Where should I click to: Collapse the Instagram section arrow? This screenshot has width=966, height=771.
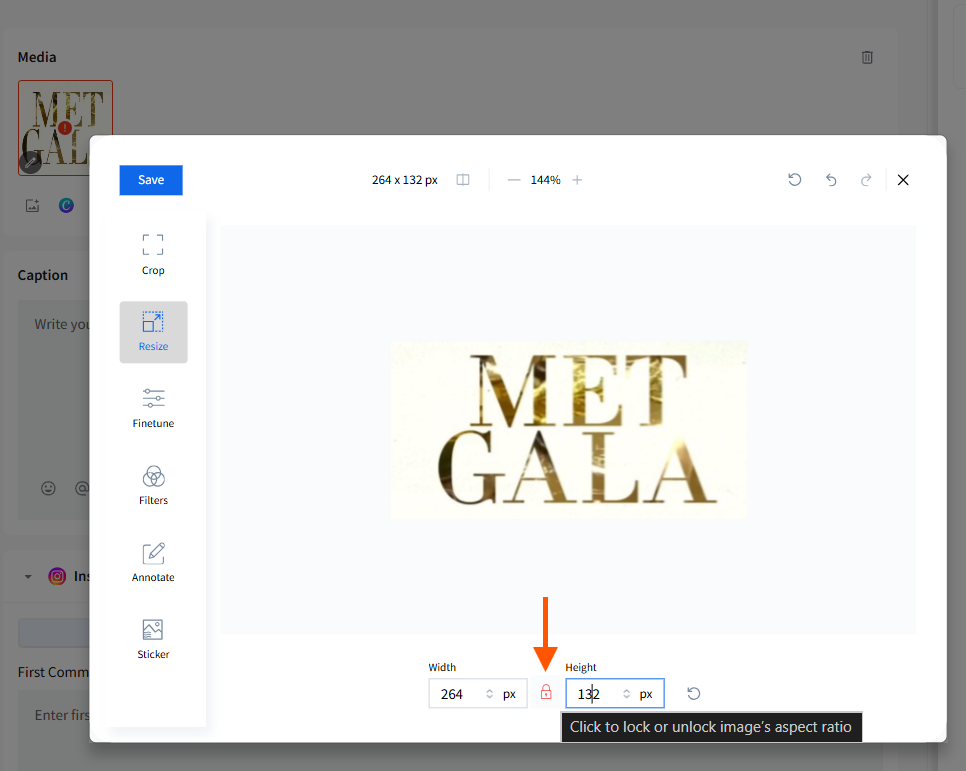click(x=28, y=577)
